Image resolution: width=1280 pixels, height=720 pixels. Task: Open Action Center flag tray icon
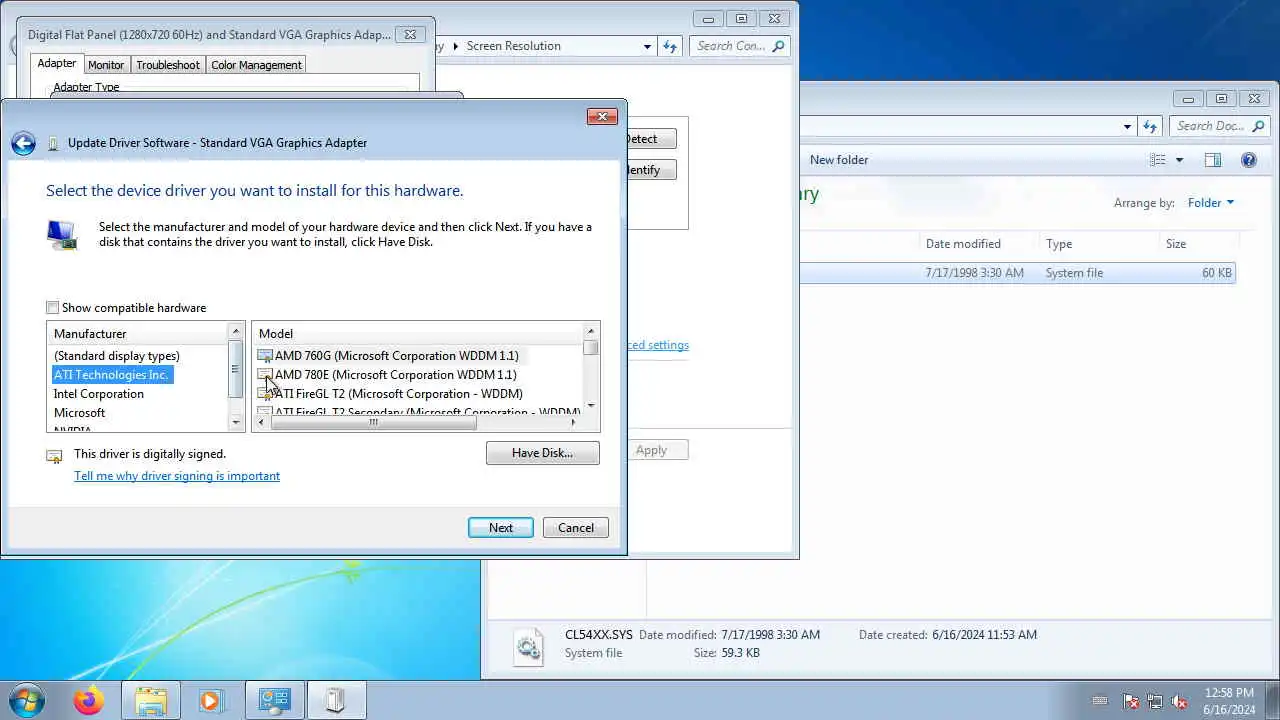[x=1131, y=702]
